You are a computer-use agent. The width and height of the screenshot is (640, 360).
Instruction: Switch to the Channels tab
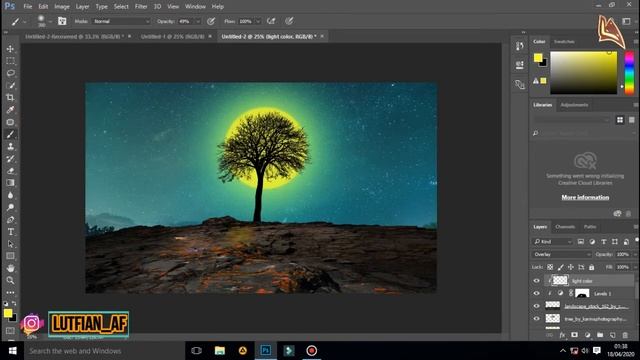(x=565, y=227)
